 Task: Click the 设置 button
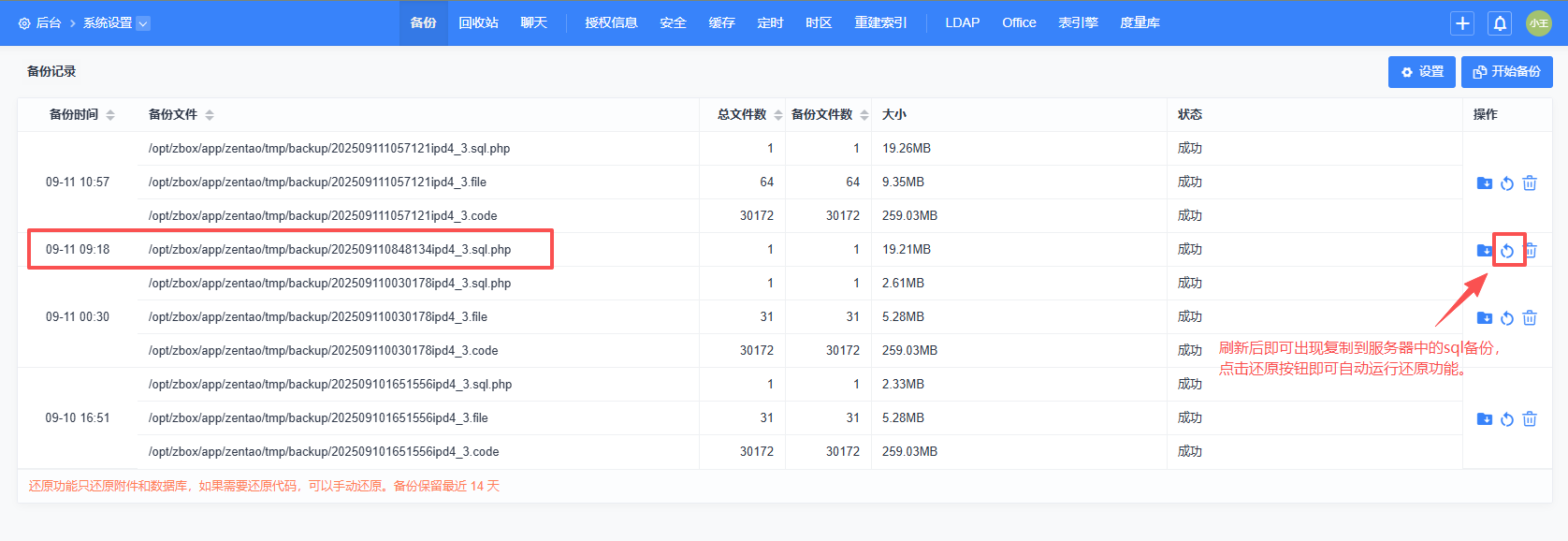1422,72
